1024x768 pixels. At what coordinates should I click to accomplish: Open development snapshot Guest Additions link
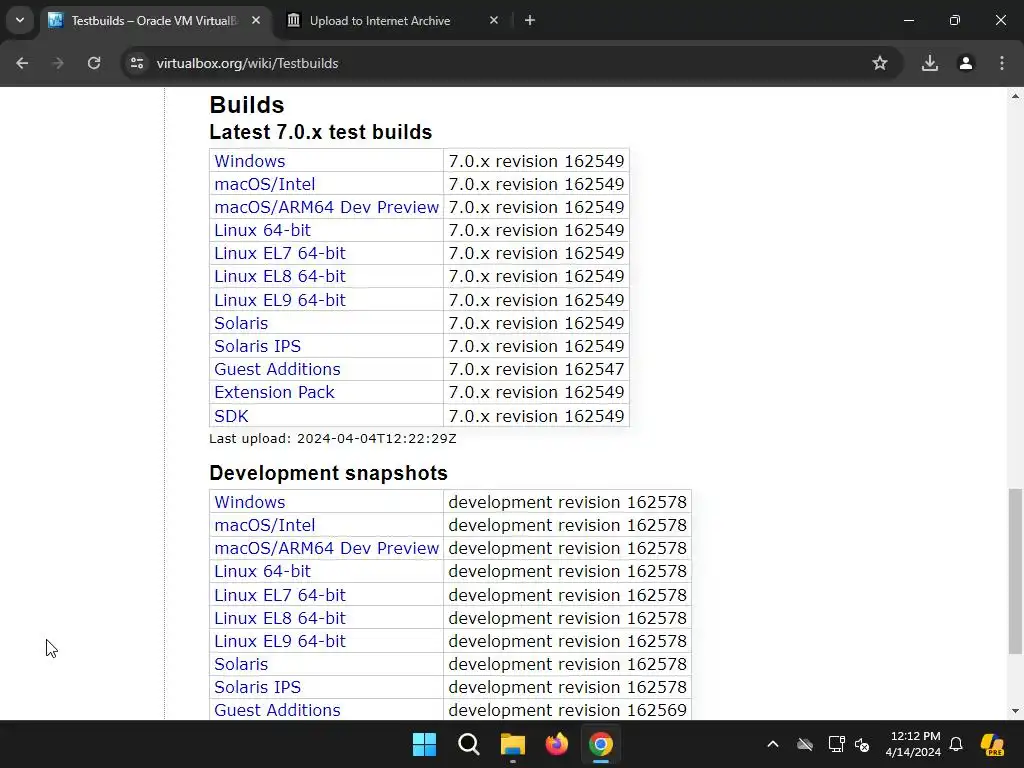(x=277, y=710)
